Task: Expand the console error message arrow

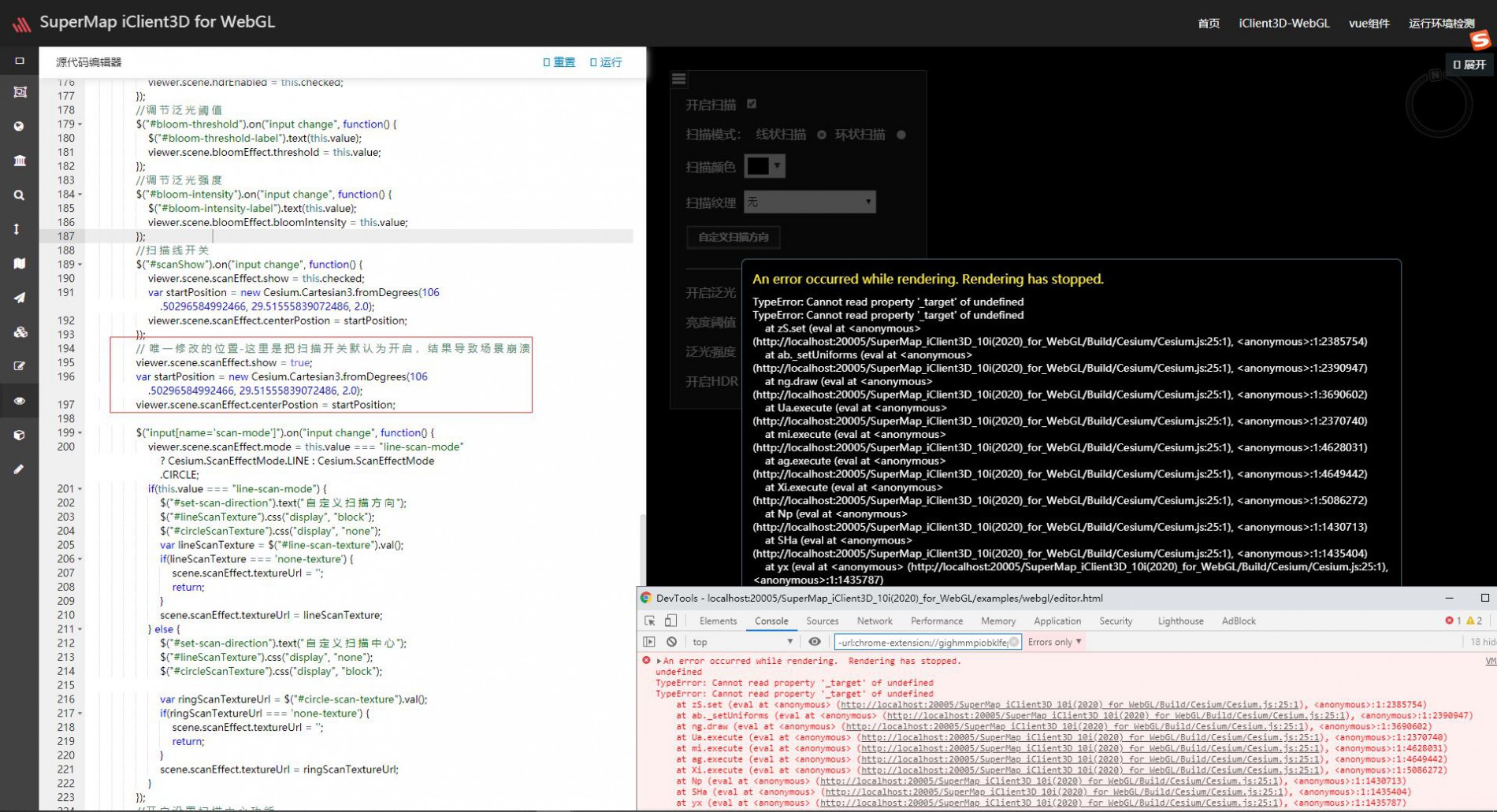Action: coord(659,662)
